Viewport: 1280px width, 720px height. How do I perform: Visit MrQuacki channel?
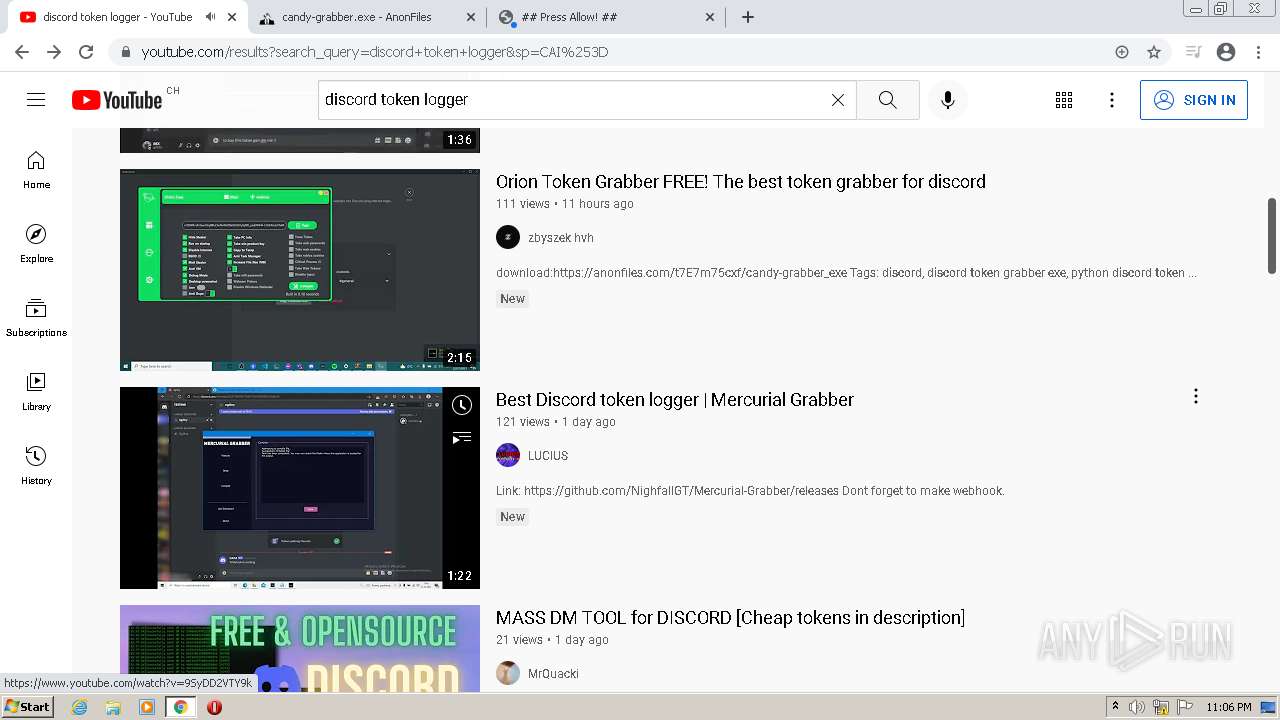(553, 674)
